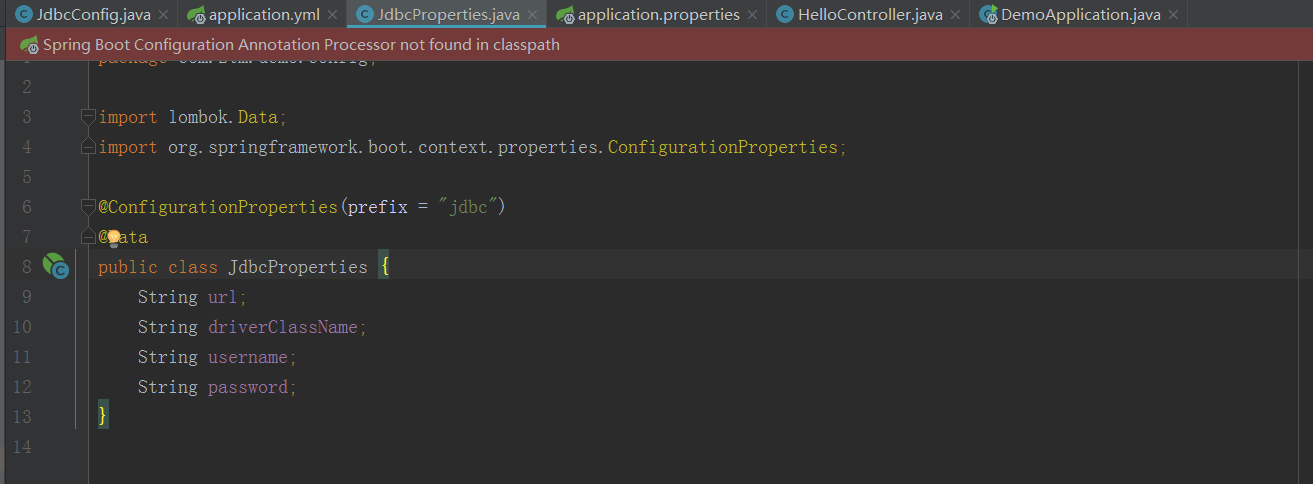Click the @ConfigurationProperties annotation
Viewport: 1313px width, 484px height.
(218, 207)
